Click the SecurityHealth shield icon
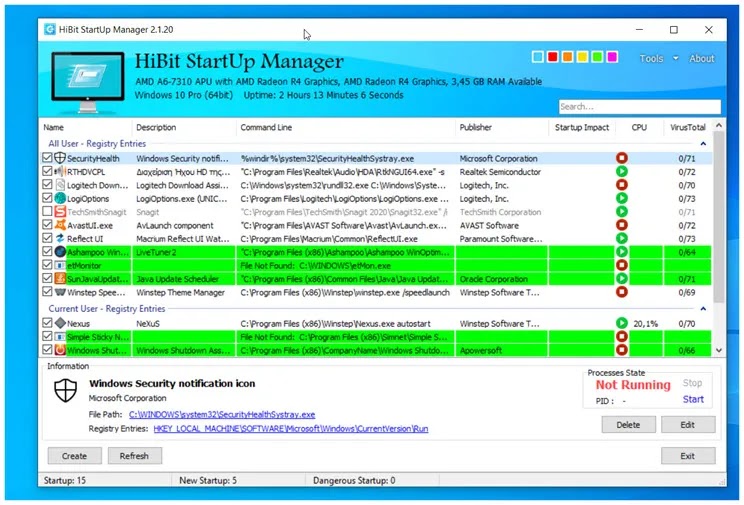The width and height of the screenshot is (744, 505). point(60,158)
